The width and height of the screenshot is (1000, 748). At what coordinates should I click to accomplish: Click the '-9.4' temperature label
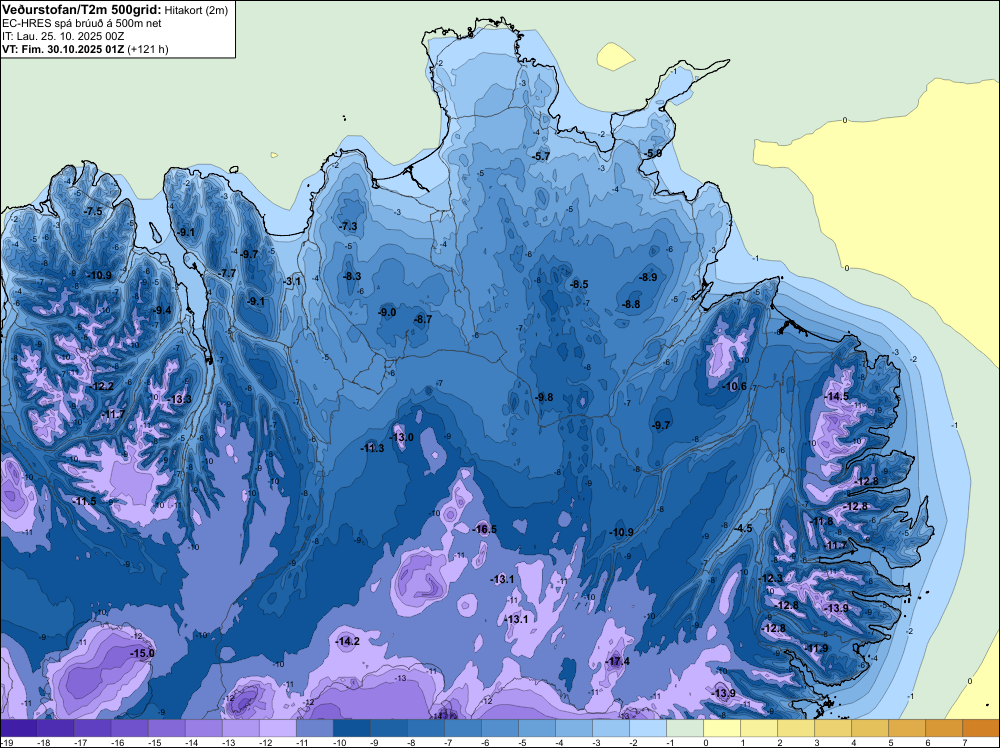coord(162,310)
